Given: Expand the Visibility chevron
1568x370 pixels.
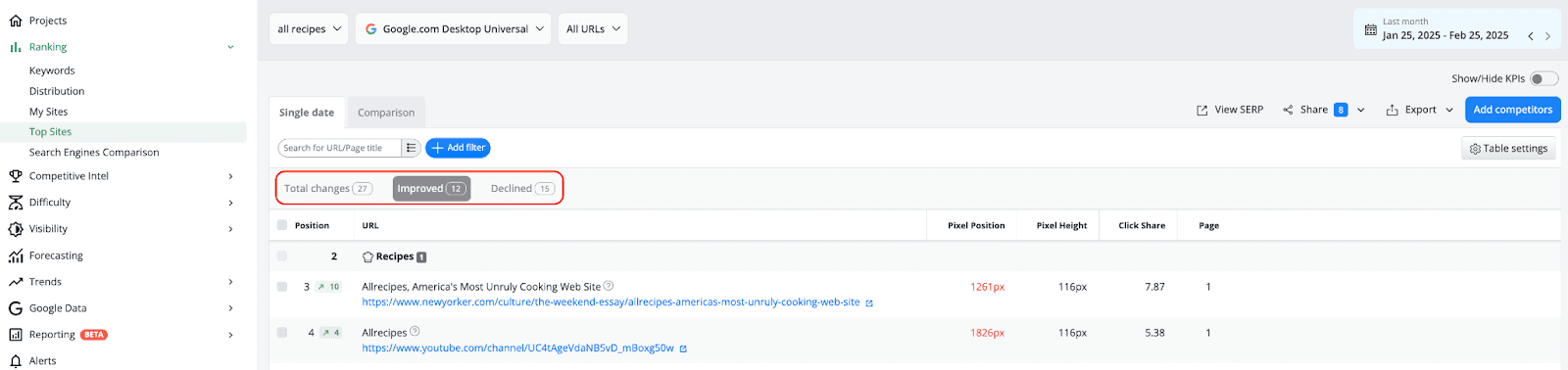Looking at the screenshot, I should click(x=231, y=229).
